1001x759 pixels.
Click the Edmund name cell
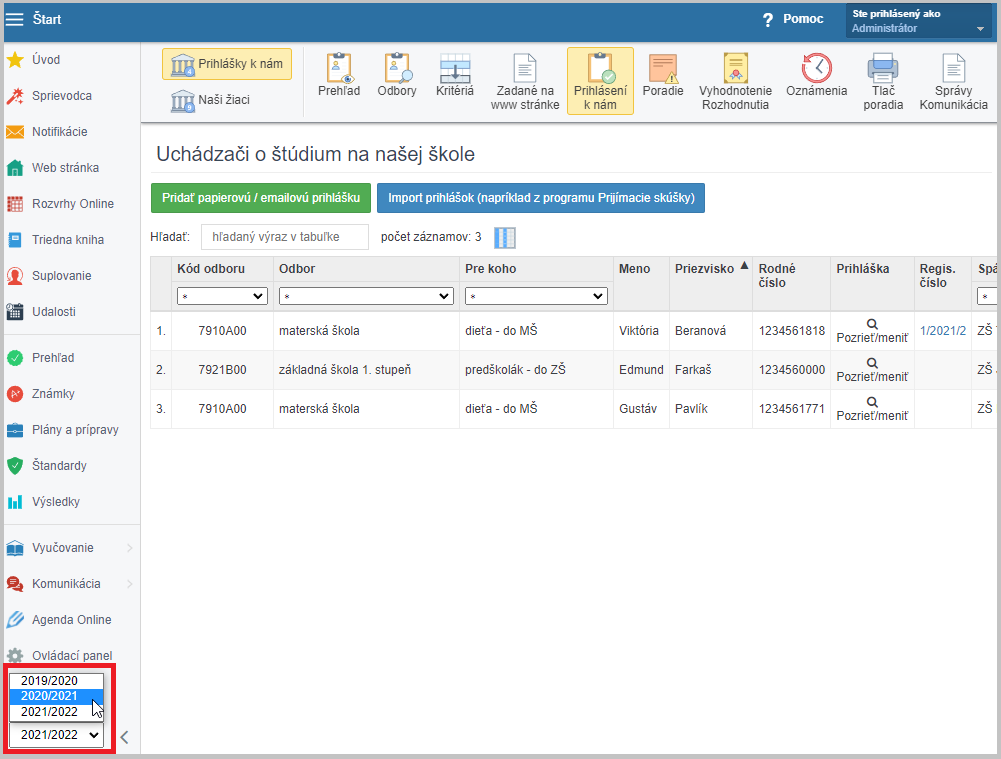click(x=642, y=370)
